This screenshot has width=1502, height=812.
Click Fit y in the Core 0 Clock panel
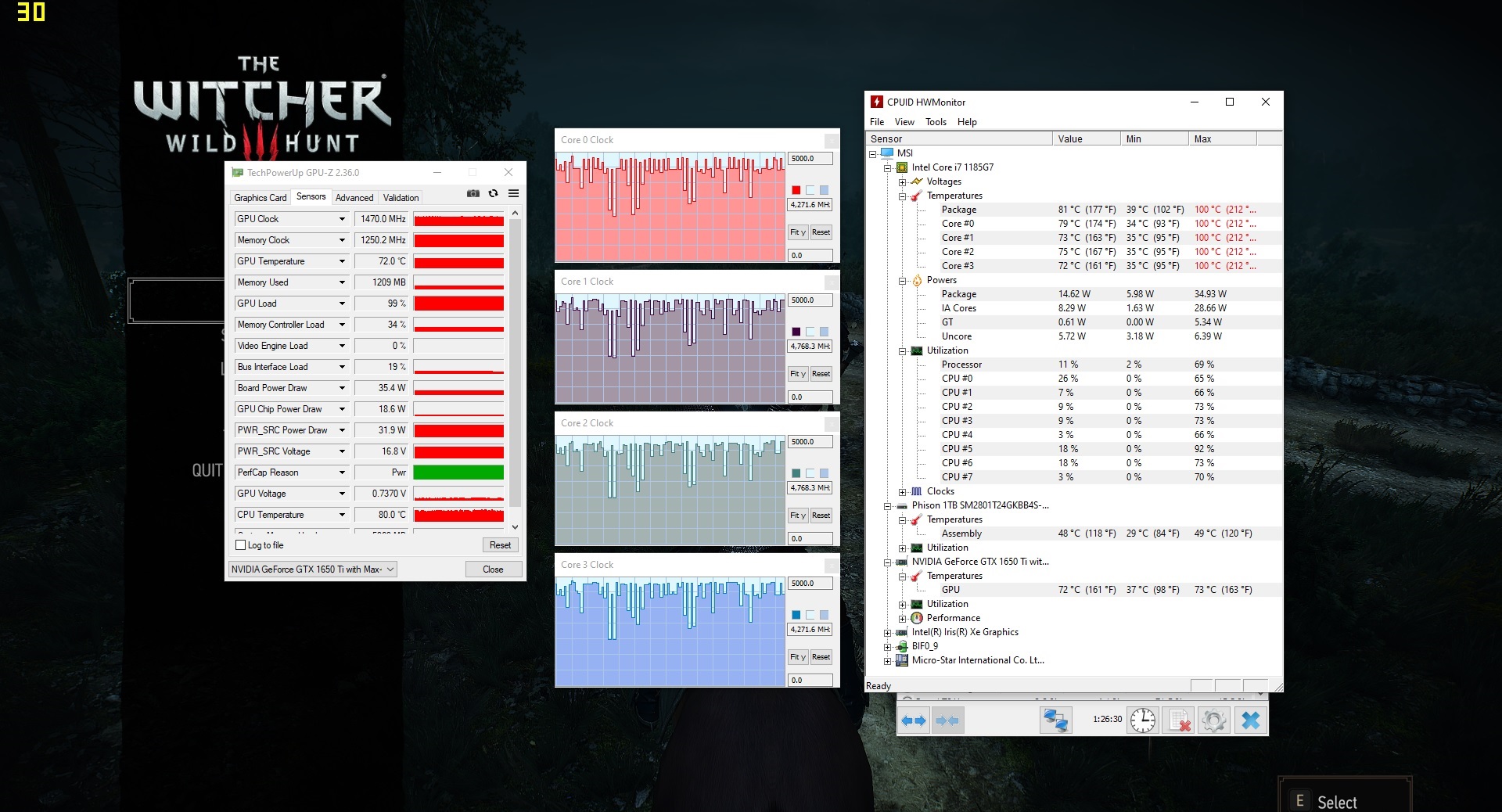[x=797, y=232]
